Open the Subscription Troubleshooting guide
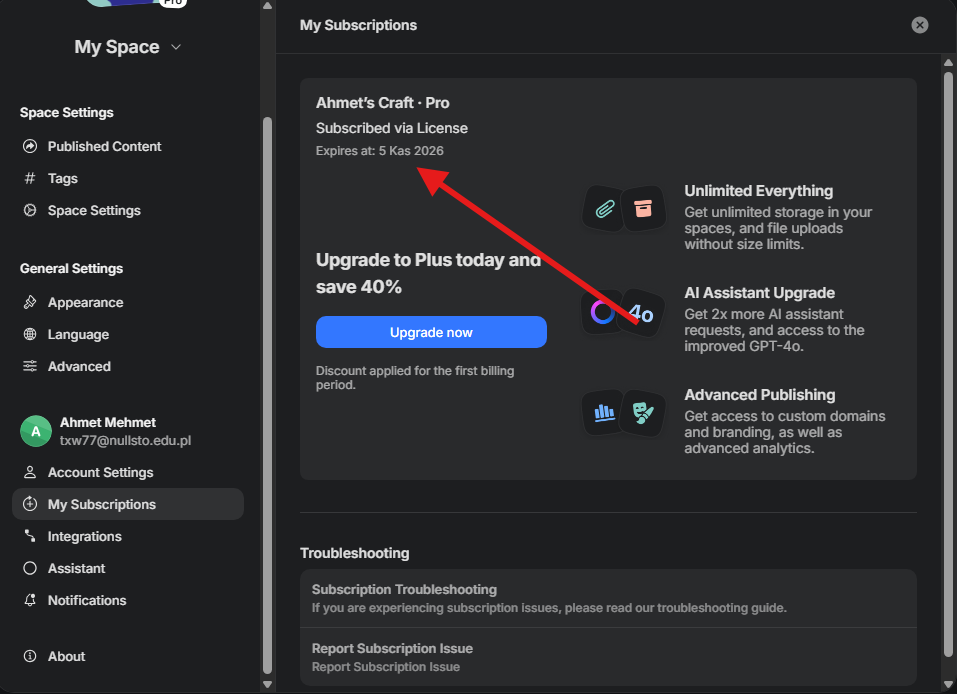 tap(608, 598)
